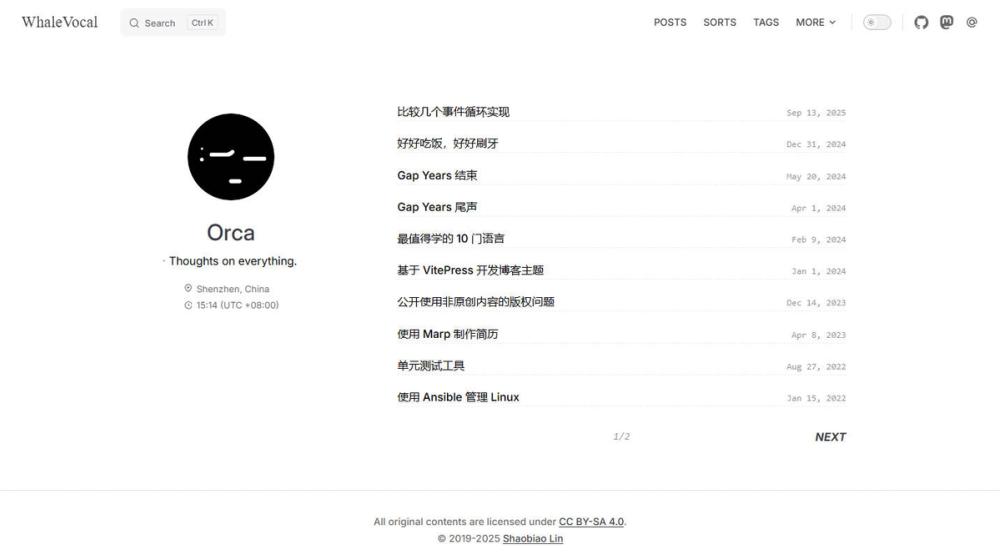Click the search magnifier icon

click(134, 23)
